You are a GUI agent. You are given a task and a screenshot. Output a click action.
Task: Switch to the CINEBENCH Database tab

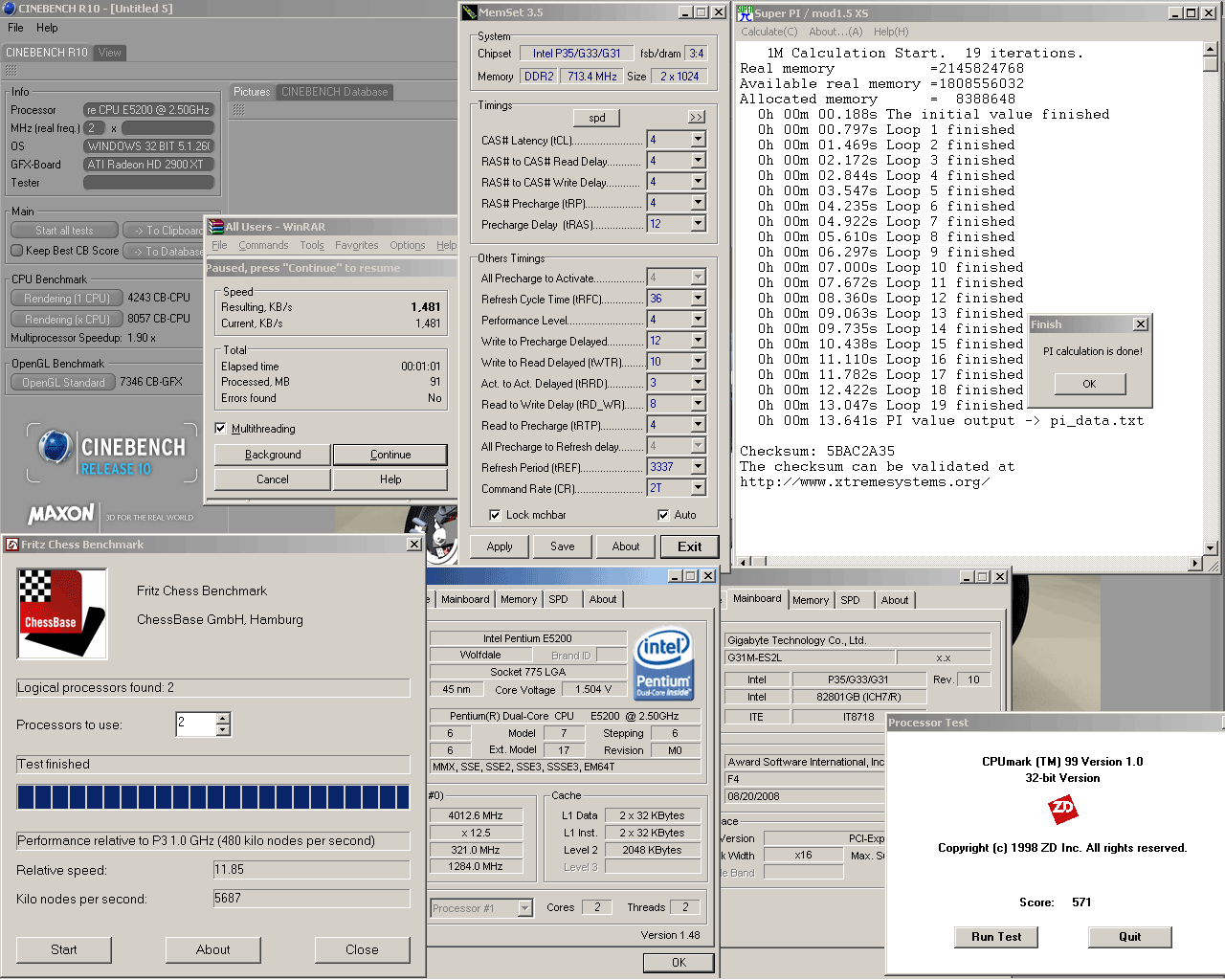point(335,92)
